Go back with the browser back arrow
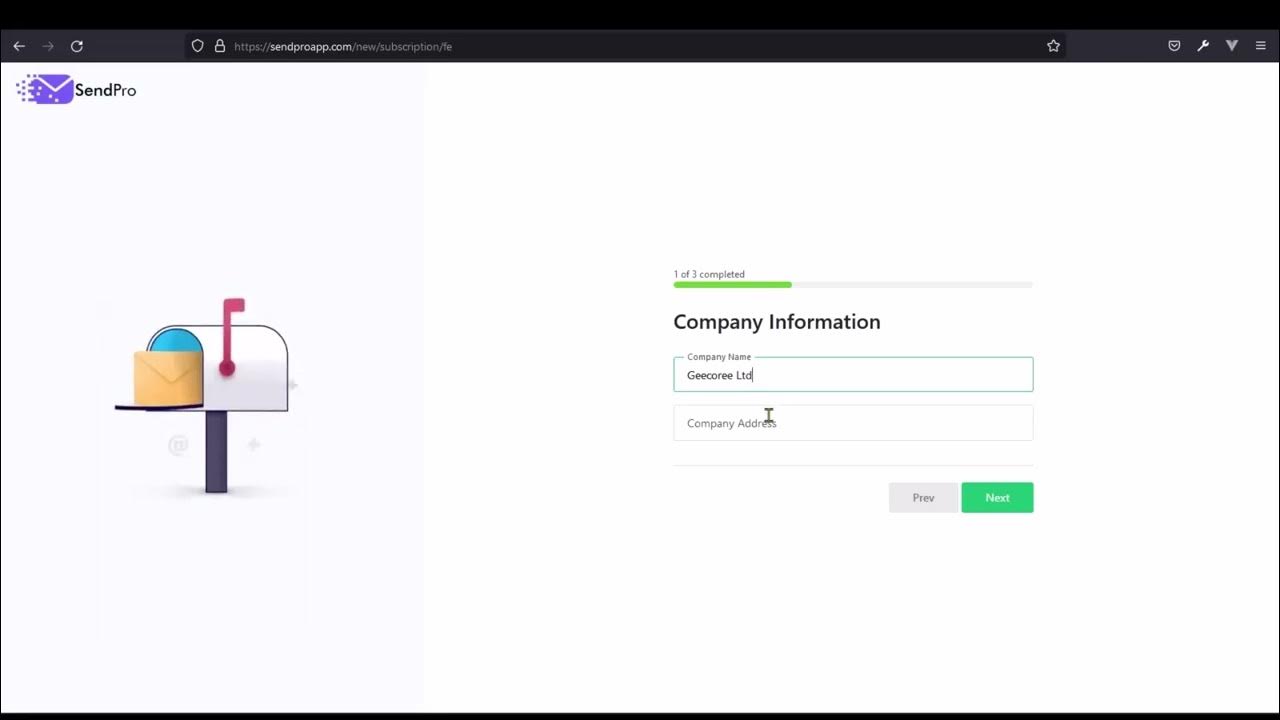Screen dimensions: 1280x720 click(x=19, y=46)
